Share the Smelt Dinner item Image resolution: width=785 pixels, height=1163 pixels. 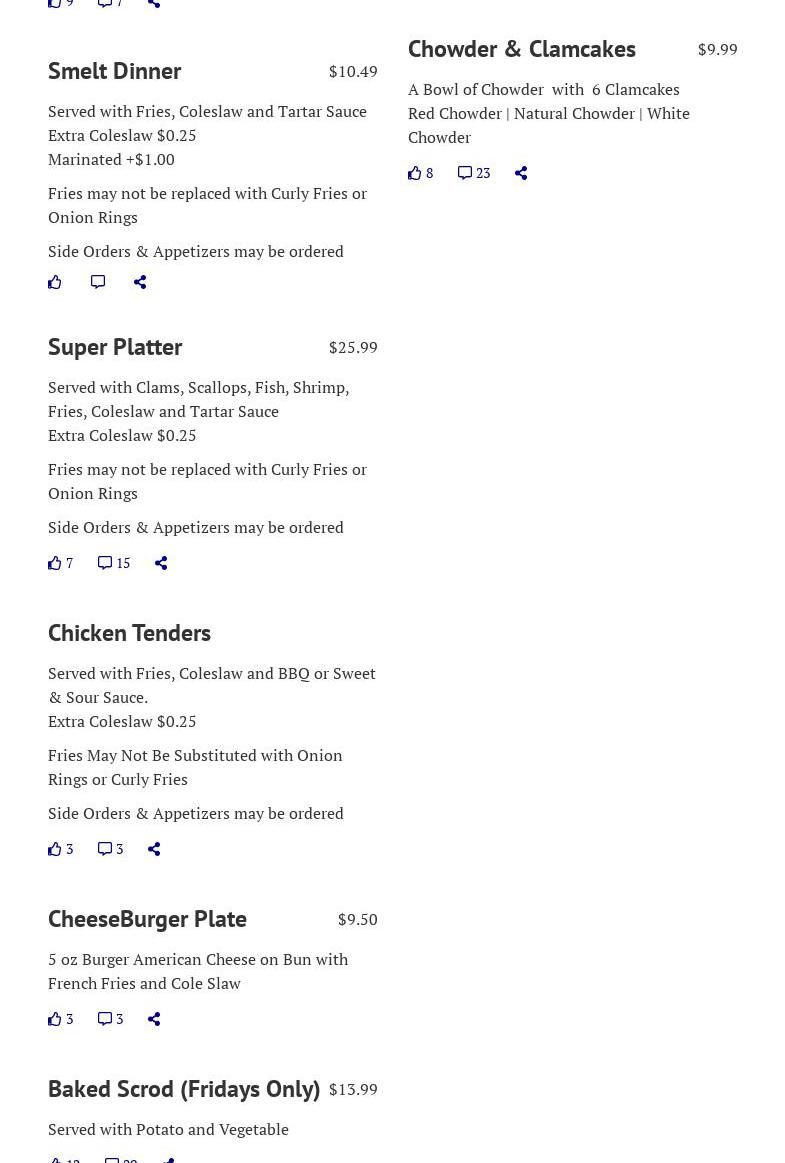(140, 282)
